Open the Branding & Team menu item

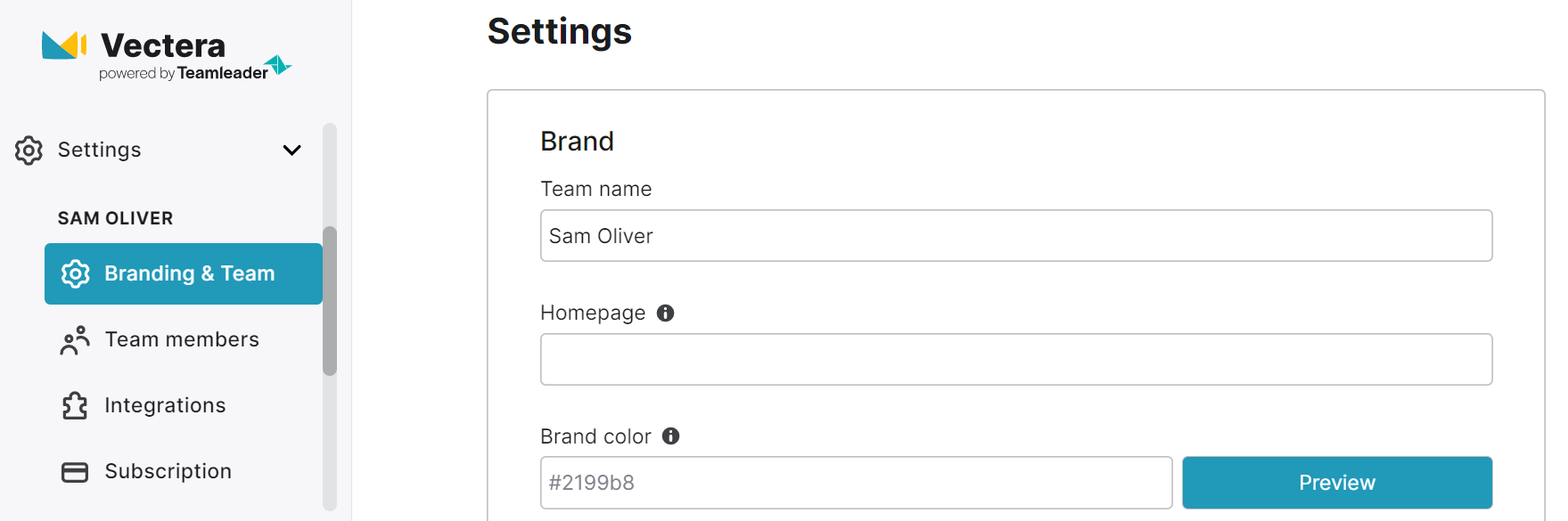(184, 273)
